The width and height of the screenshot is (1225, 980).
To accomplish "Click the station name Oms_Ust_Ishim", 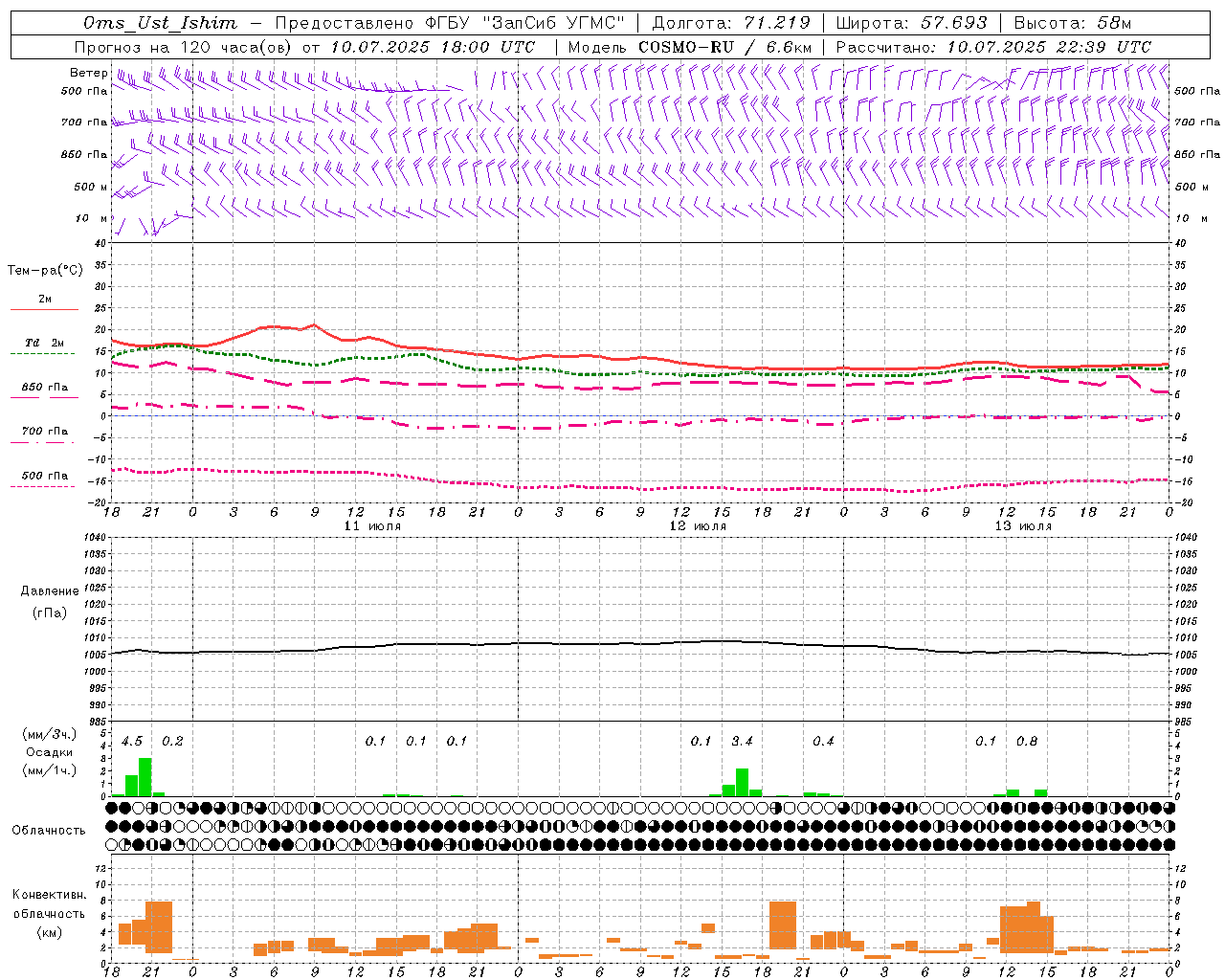I will tap(160, 23).
